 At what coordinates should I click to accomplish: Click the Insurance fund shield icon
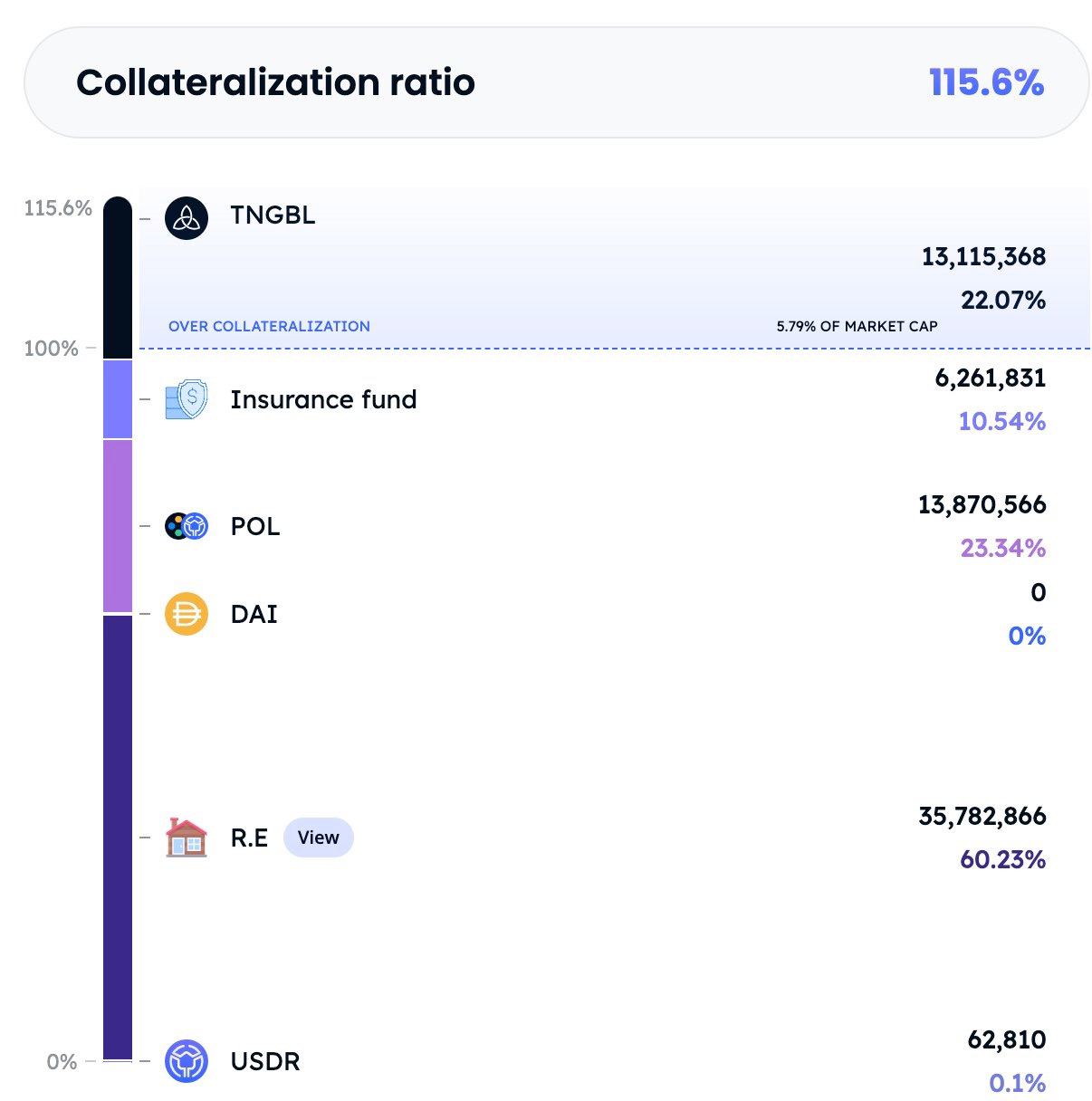pos(186,399)
